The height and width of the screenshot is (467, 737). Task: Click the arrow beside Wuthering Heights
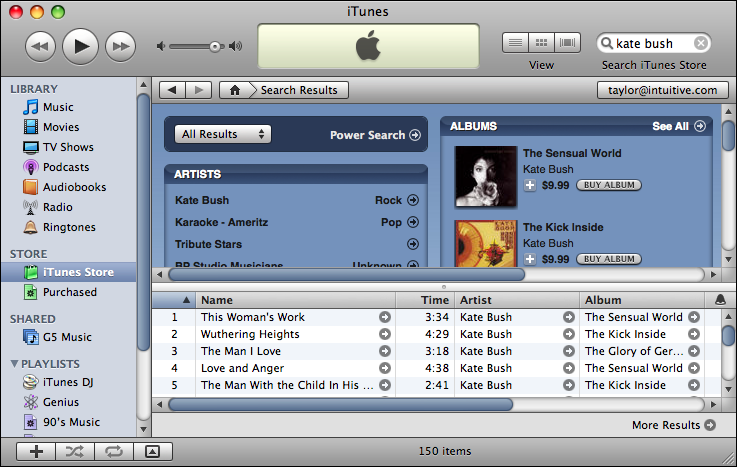click(384, 334)
